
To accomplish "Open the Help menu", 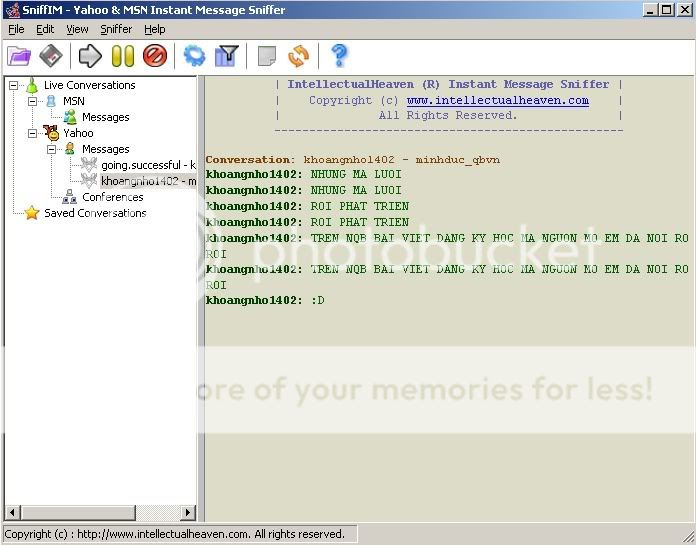I will [154, 29].
